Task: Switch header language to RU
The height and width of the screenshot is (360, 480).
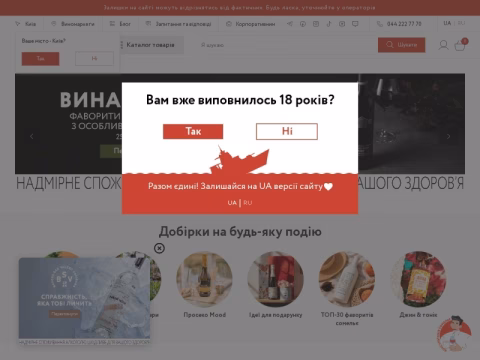Action: [x=461, y=23]
